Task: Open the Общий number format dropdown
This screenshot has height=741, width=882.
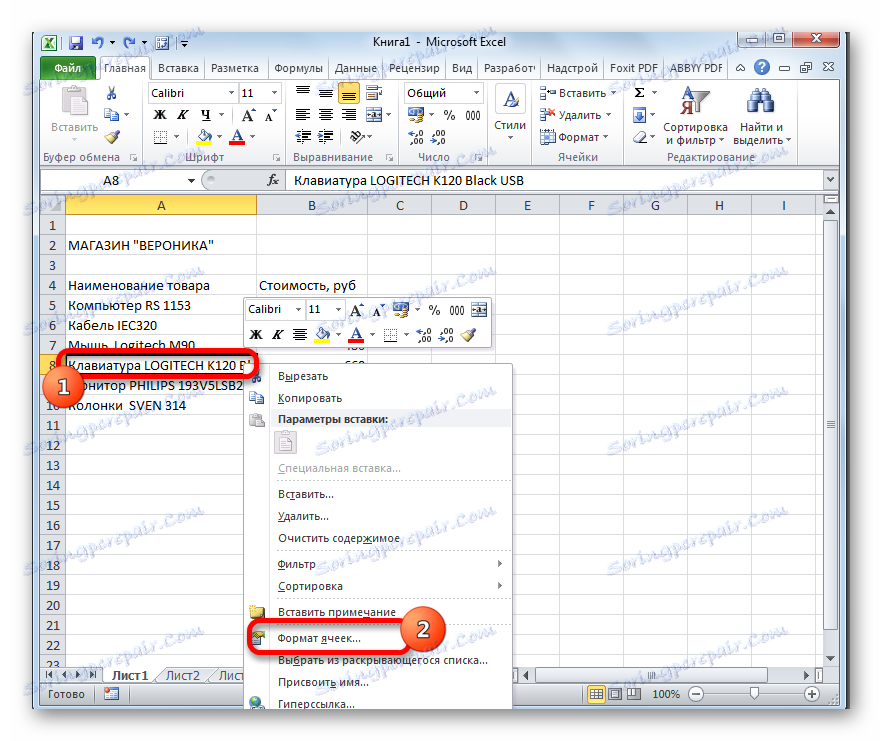Action: (x=476, y=93)
